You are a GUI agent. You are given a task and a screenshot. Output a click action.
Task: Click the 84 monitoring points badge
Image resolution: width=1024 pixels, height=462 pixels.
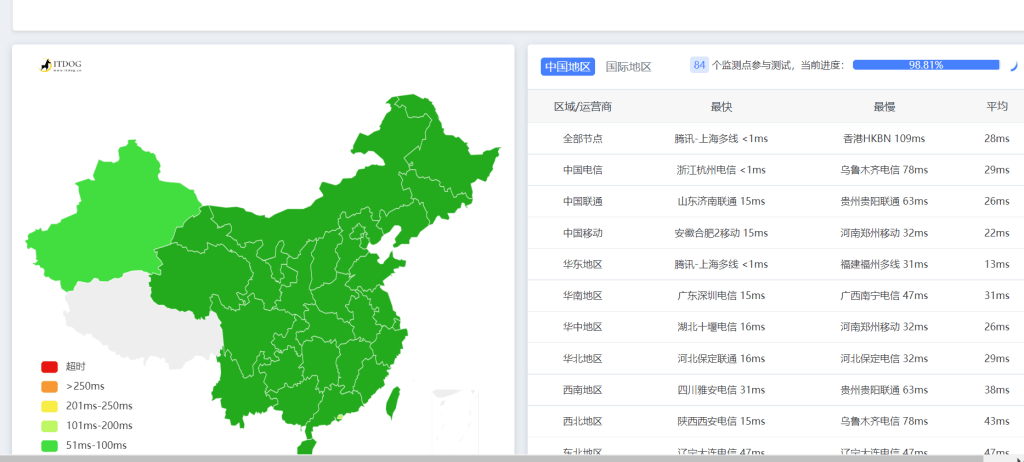699,65
